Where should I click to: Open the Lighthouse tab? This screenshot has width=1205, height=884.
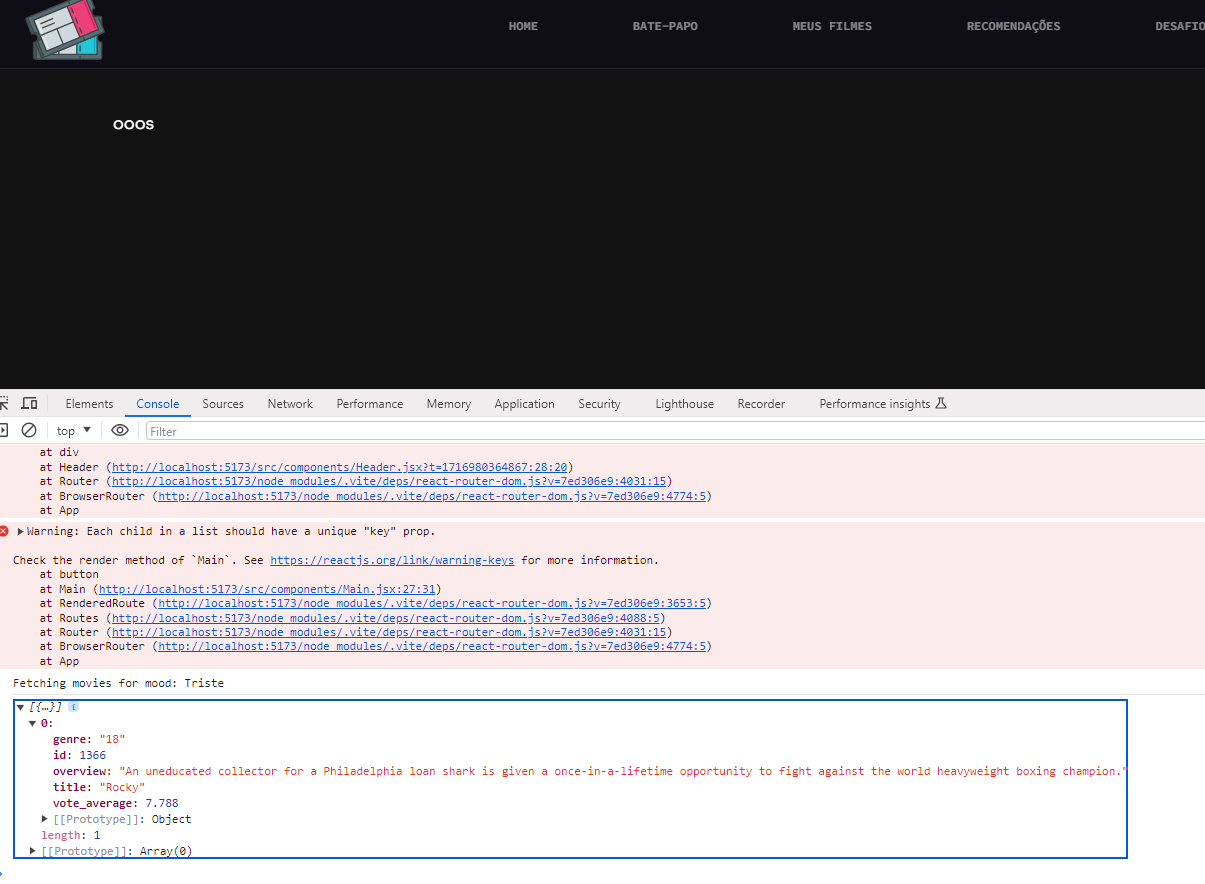(x=685, y=404)
